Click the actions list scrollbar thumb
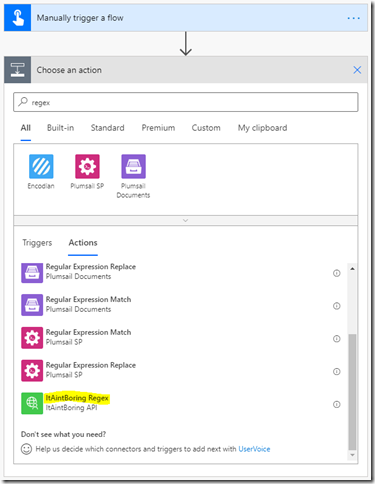 tap(352, 392)
